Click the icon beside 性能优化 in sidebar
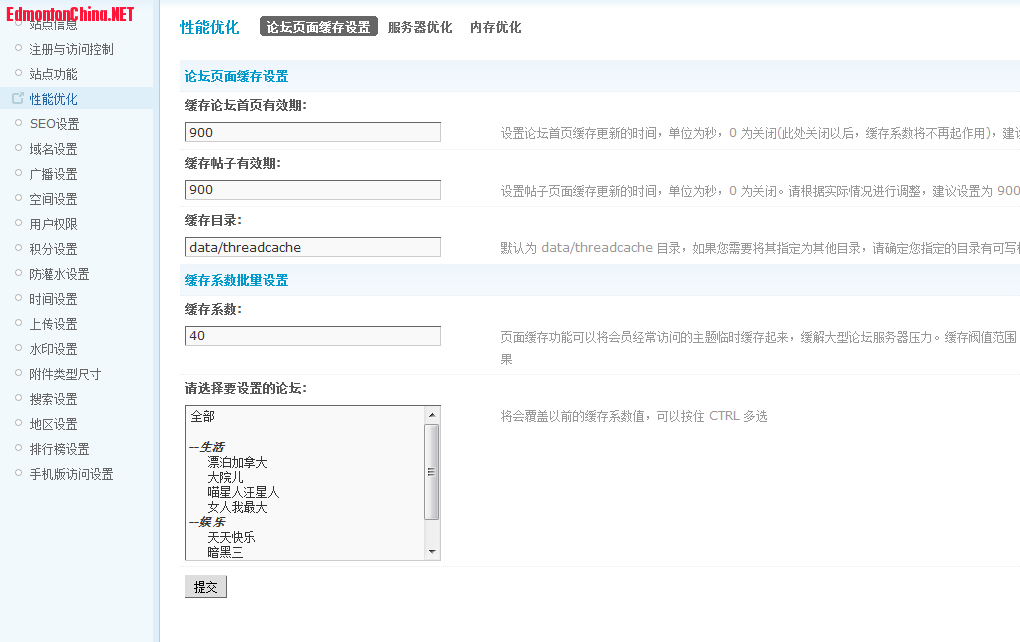The image size is (1020, 642). pyautogui.click(x=18, y=99)
